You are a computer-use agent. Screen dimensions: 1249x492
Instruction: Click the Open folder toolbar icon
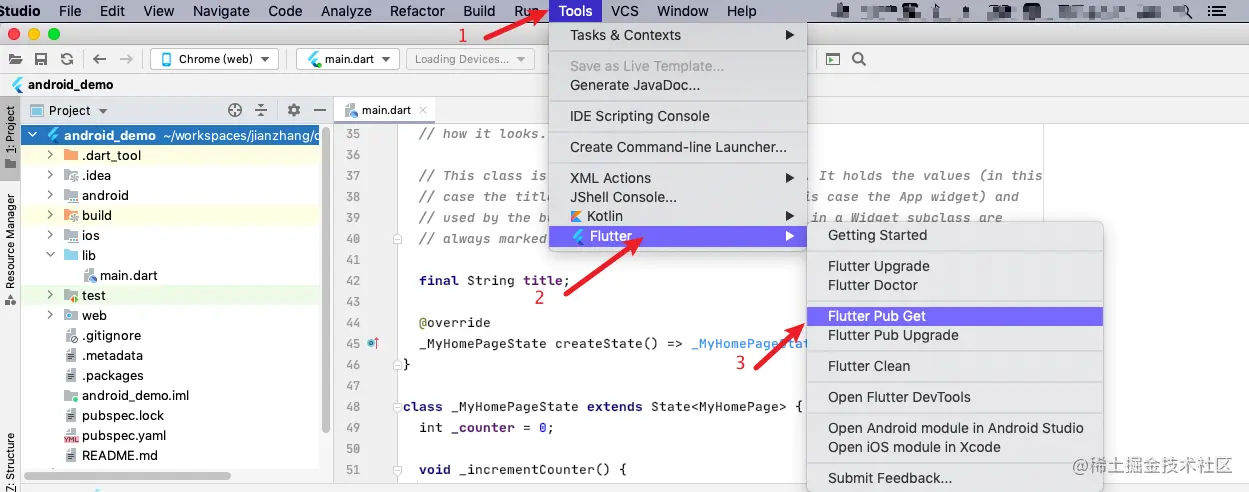click(16, 59)
